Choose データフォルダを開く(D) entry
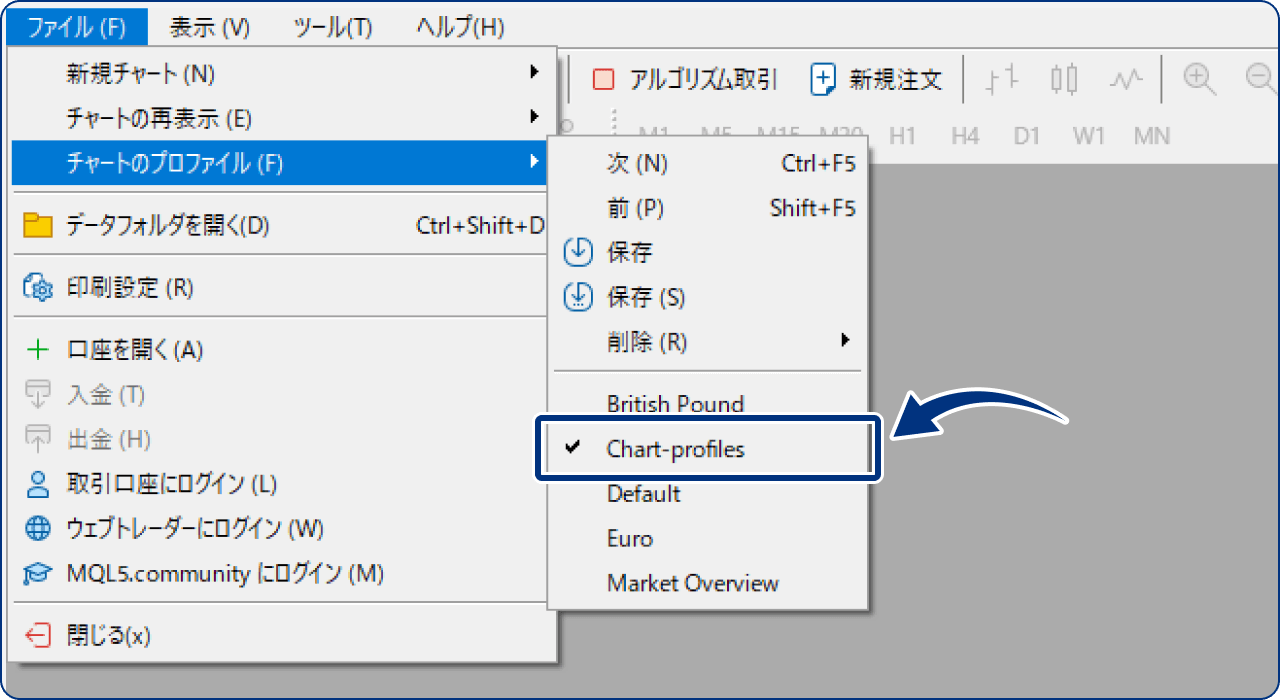Screen dimensions: 1280x700 coord(281,226)
